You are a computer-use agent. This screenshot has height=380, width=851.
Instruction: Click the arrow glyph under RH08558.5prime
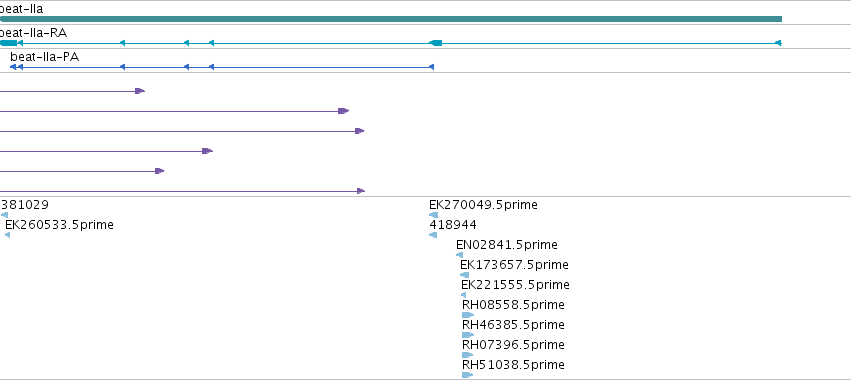point(468,315)
